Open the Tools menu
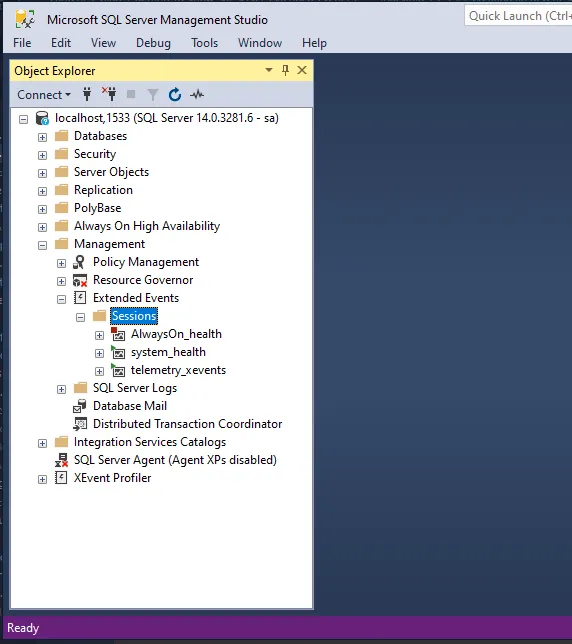 [204, 43]
